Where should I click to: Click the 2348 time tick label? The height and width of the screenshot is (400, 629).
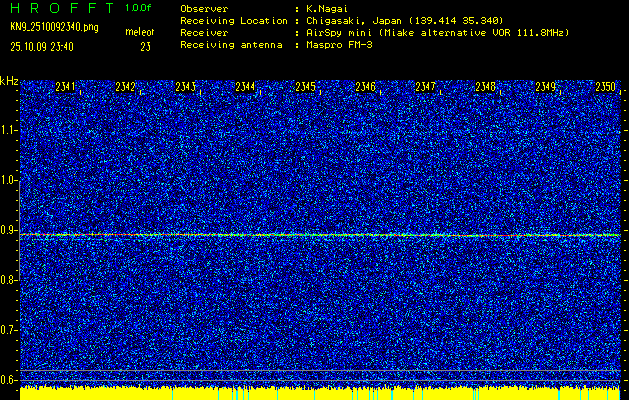(486, 87)
